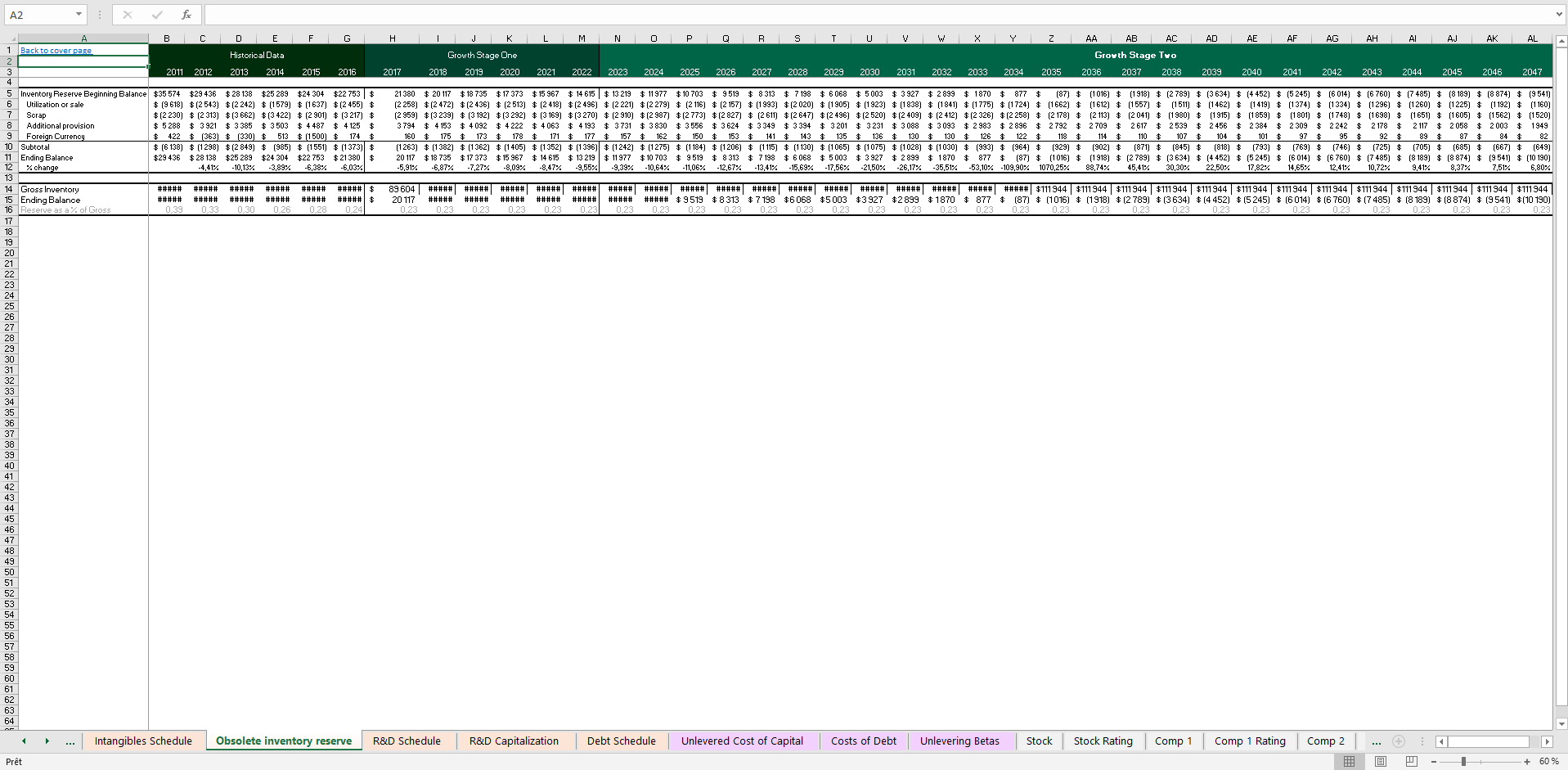1568x770 pixels.
Task: Click the formula bar cancel X icon
Action: (128, 15)
